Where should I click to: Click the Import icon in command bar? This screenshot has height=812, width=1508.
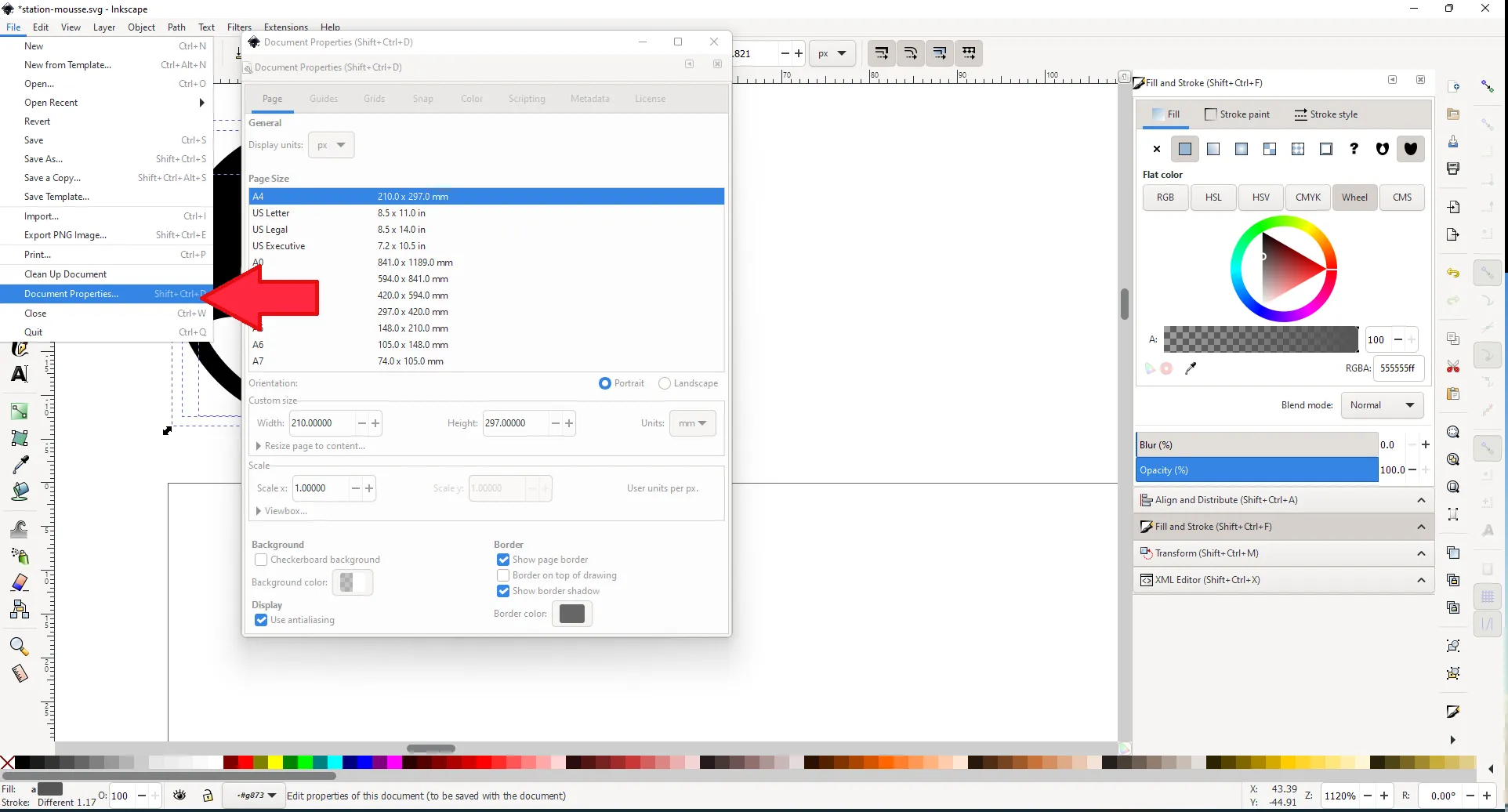pyautogui.click(x=1453, y=207)
